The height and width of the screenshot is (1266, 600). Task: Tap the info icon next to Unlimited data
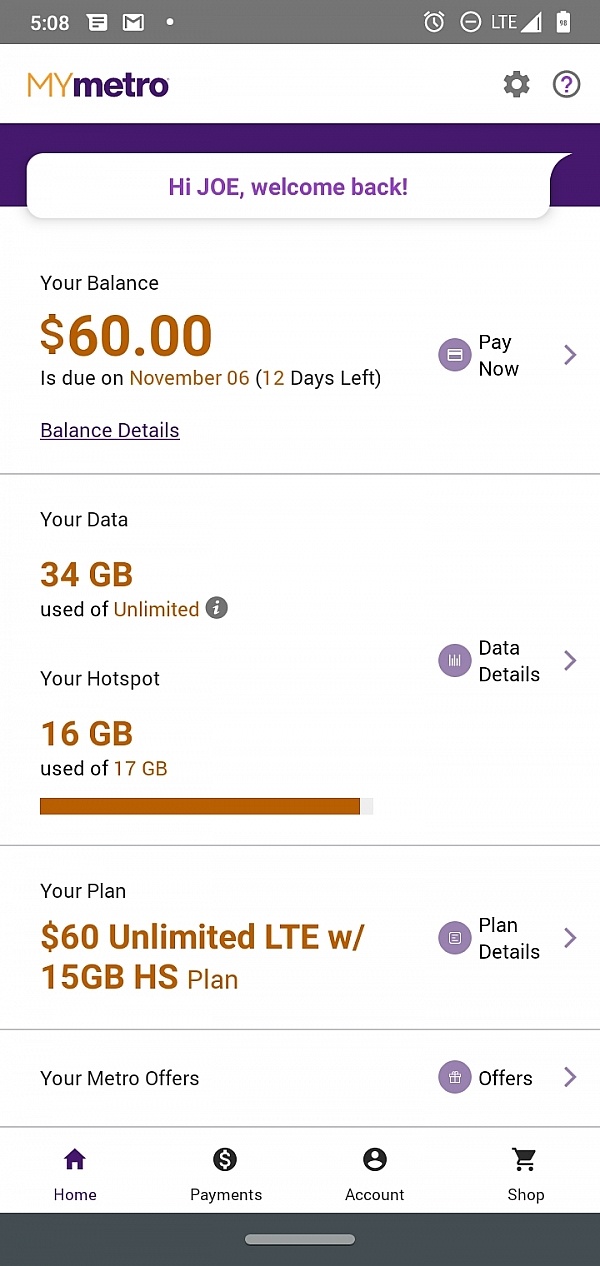(x=216, y=608)
